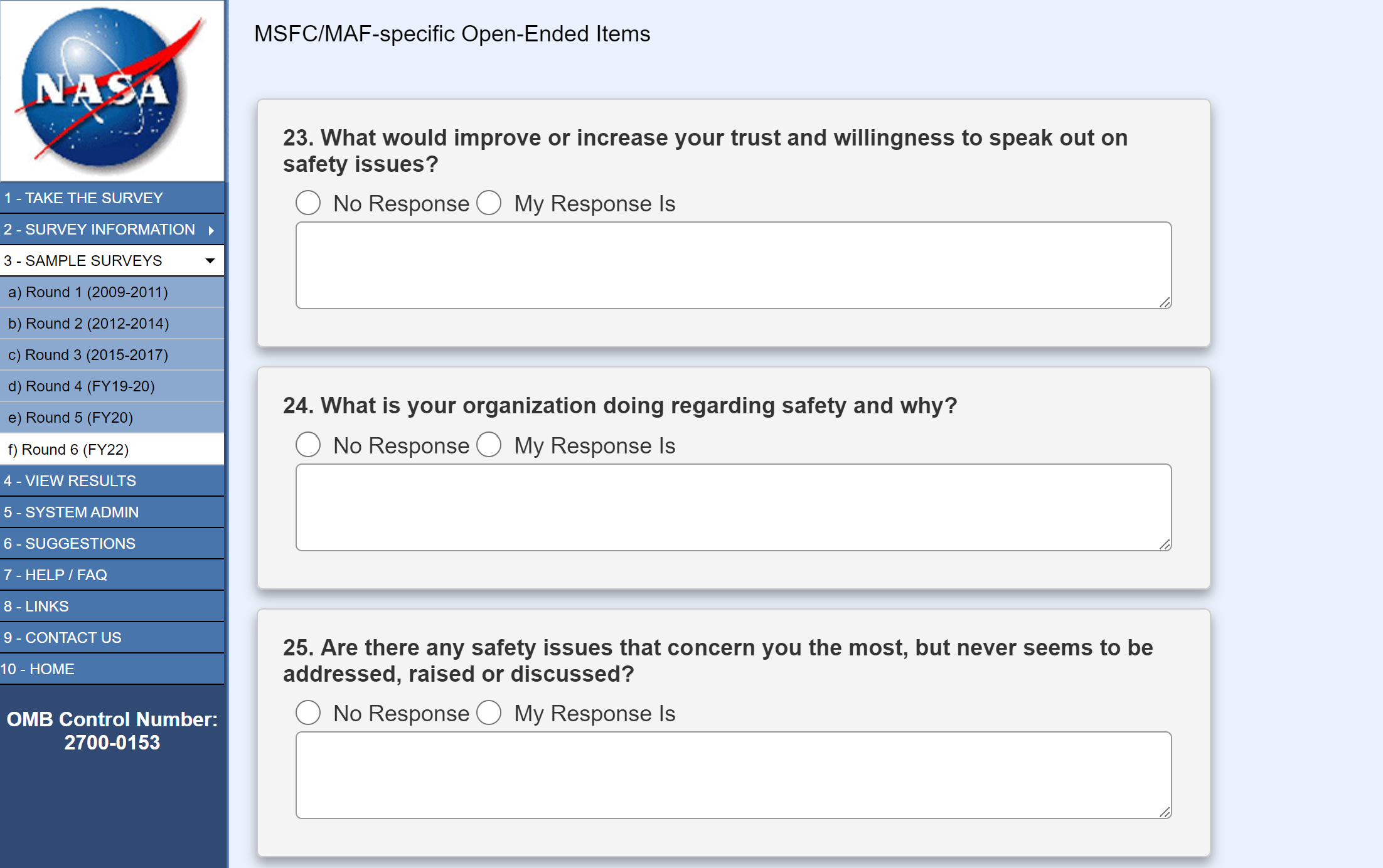This screenshot has width=1383, height=868.
Task: Open Round 1 (2009-2011) sample survey
Action: pyautogui.click(x=88, y=292)
